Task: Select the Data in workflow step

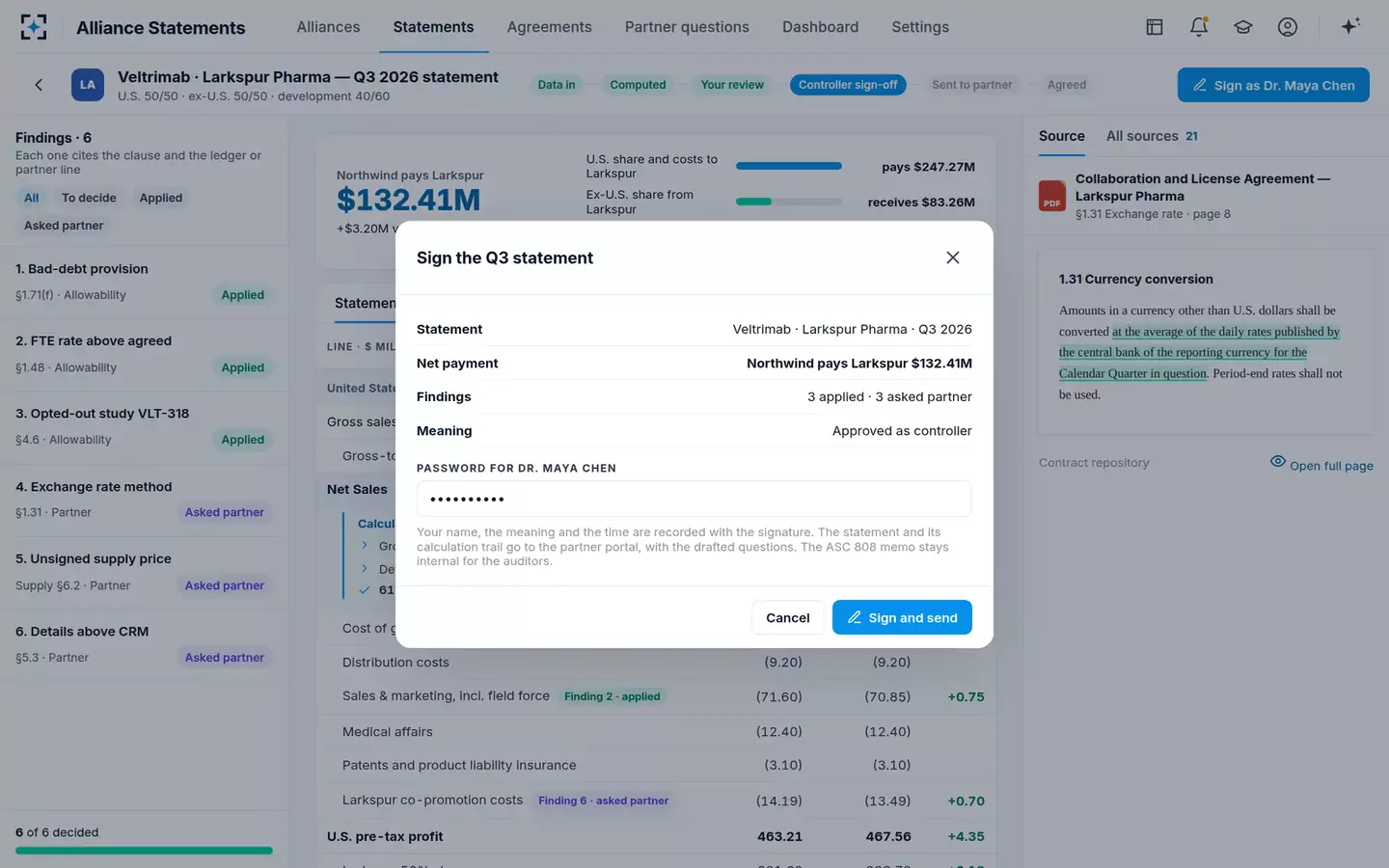Action: pos(557,85)
